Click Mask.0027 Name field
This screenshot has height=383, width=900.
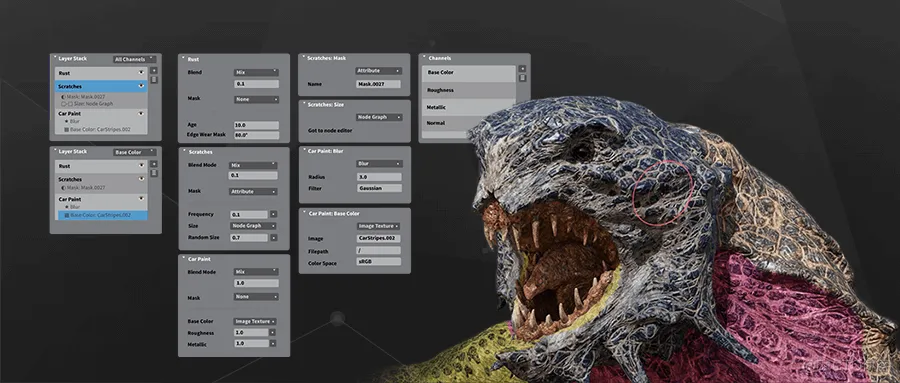(x=378, y=84)
